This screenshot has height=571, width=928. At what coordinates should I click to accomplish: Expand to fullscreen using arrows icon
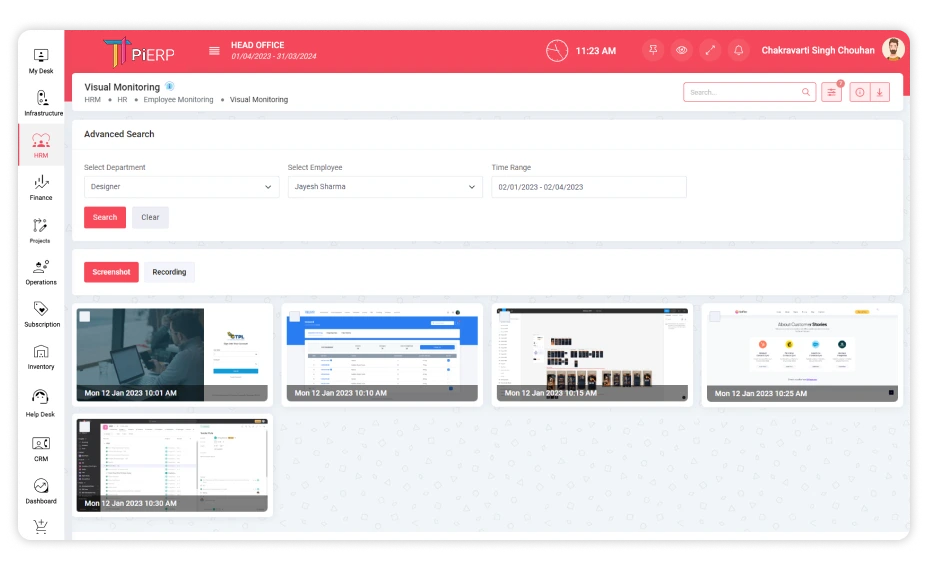coord(710,50)
